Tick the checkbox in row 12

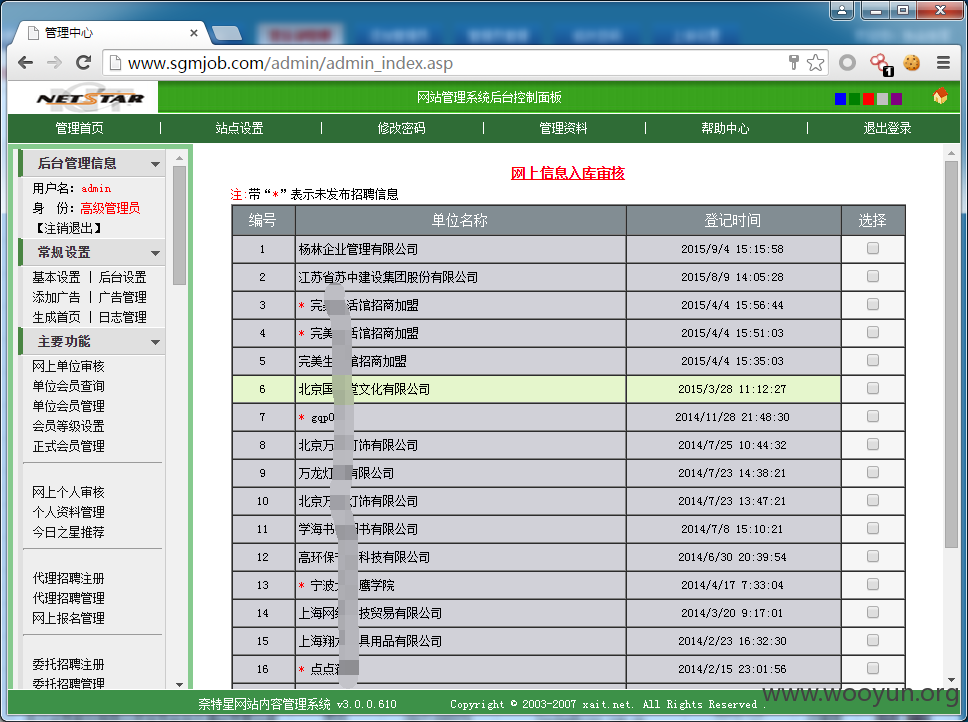(873, 556)
